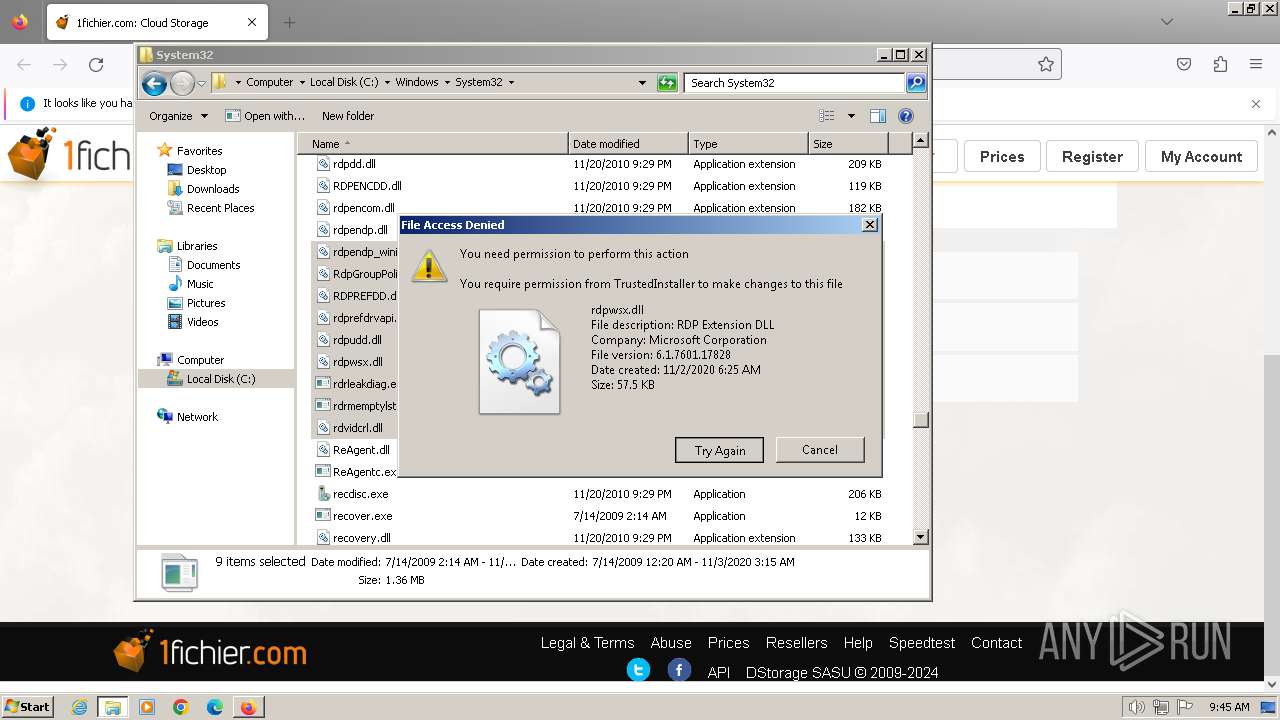Open recent pages dropdown next to forward arrow
The width and height of the screenshot is (1280, 720).
tap(202, 83)
